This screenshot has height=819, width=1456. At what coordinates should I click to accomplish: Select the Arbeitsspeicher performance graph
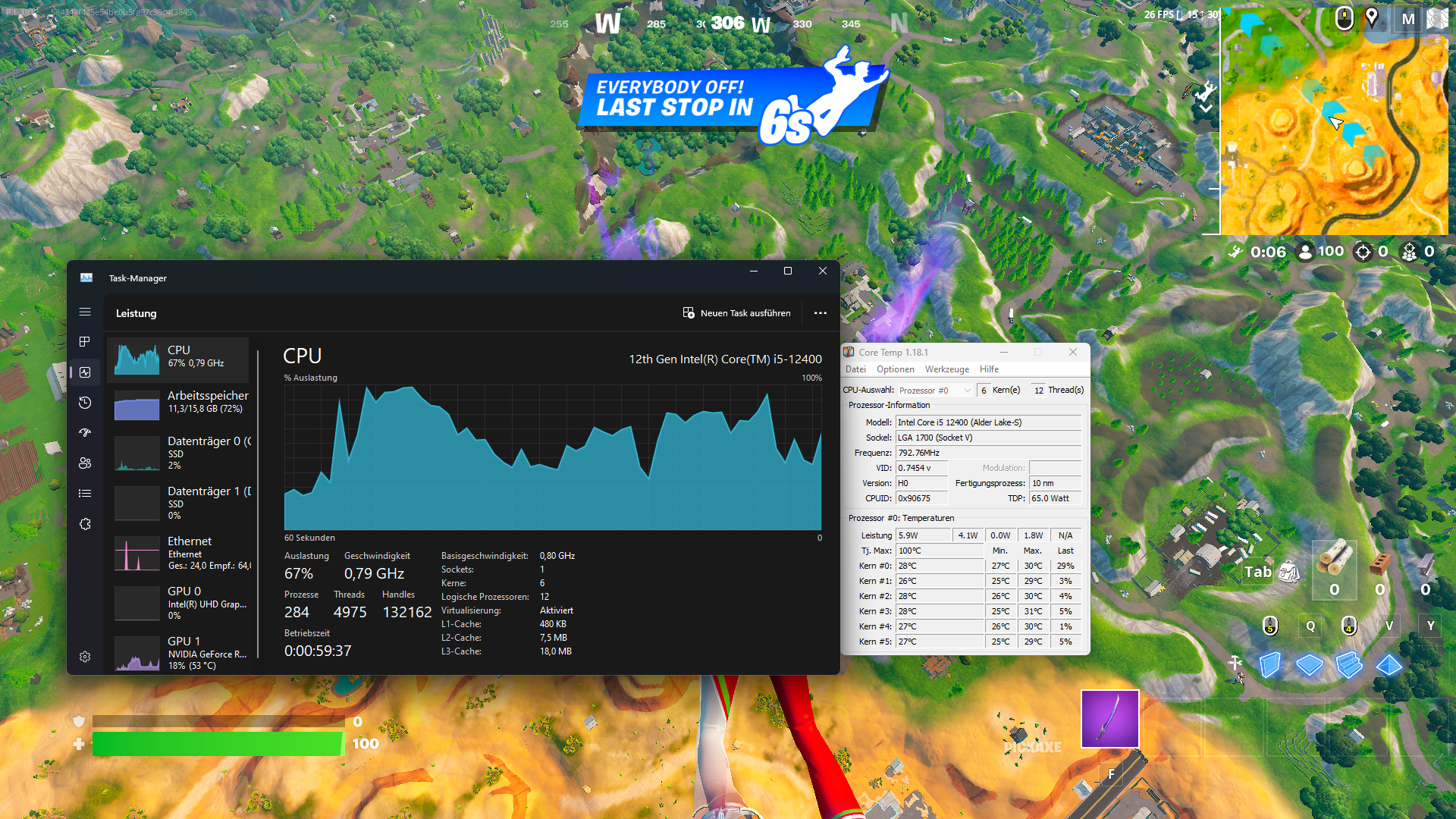click(180, 403)
